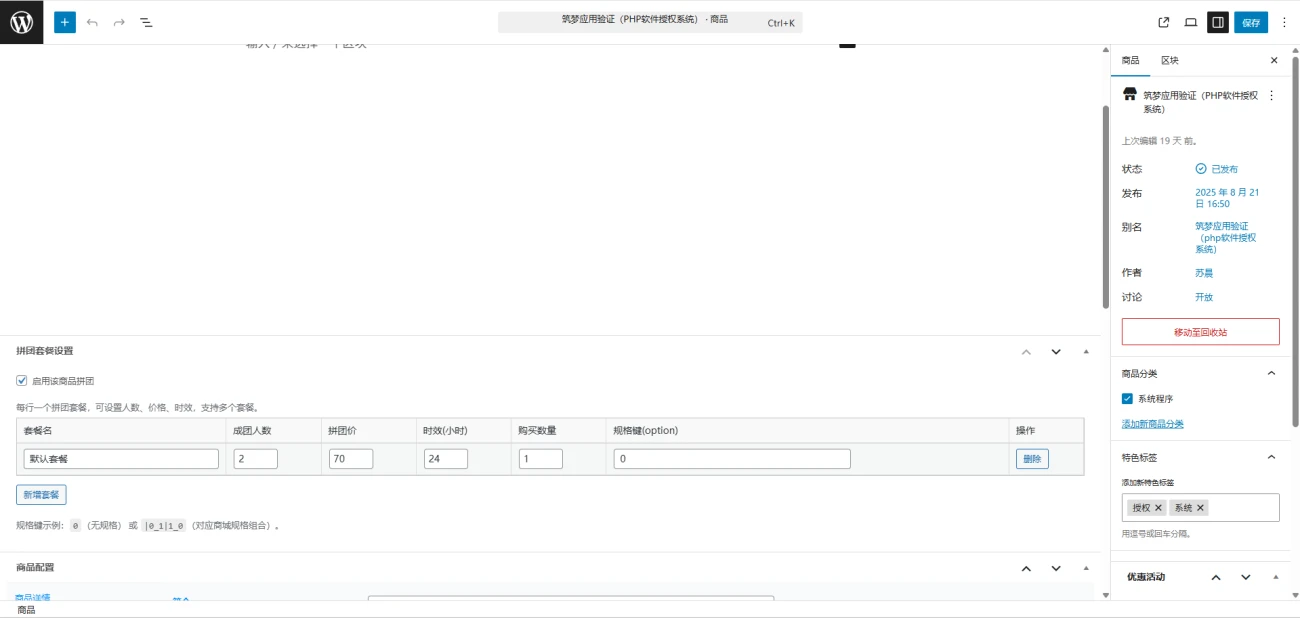Remove the 授权 tag

click(1158, 508)
